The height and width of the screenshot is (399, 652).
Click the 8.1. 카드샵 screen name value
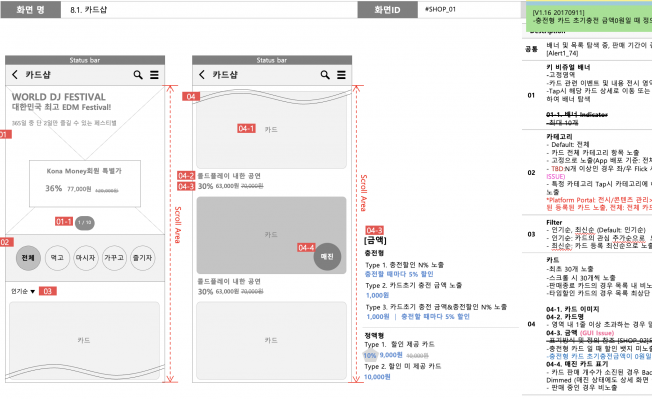pyautogui.click(x=89, y=10)
